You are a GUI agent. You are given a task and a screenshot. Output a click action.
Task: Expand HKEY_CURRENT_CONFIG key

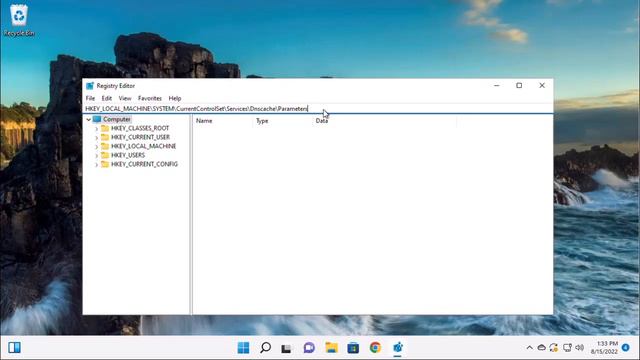point(96,164)
